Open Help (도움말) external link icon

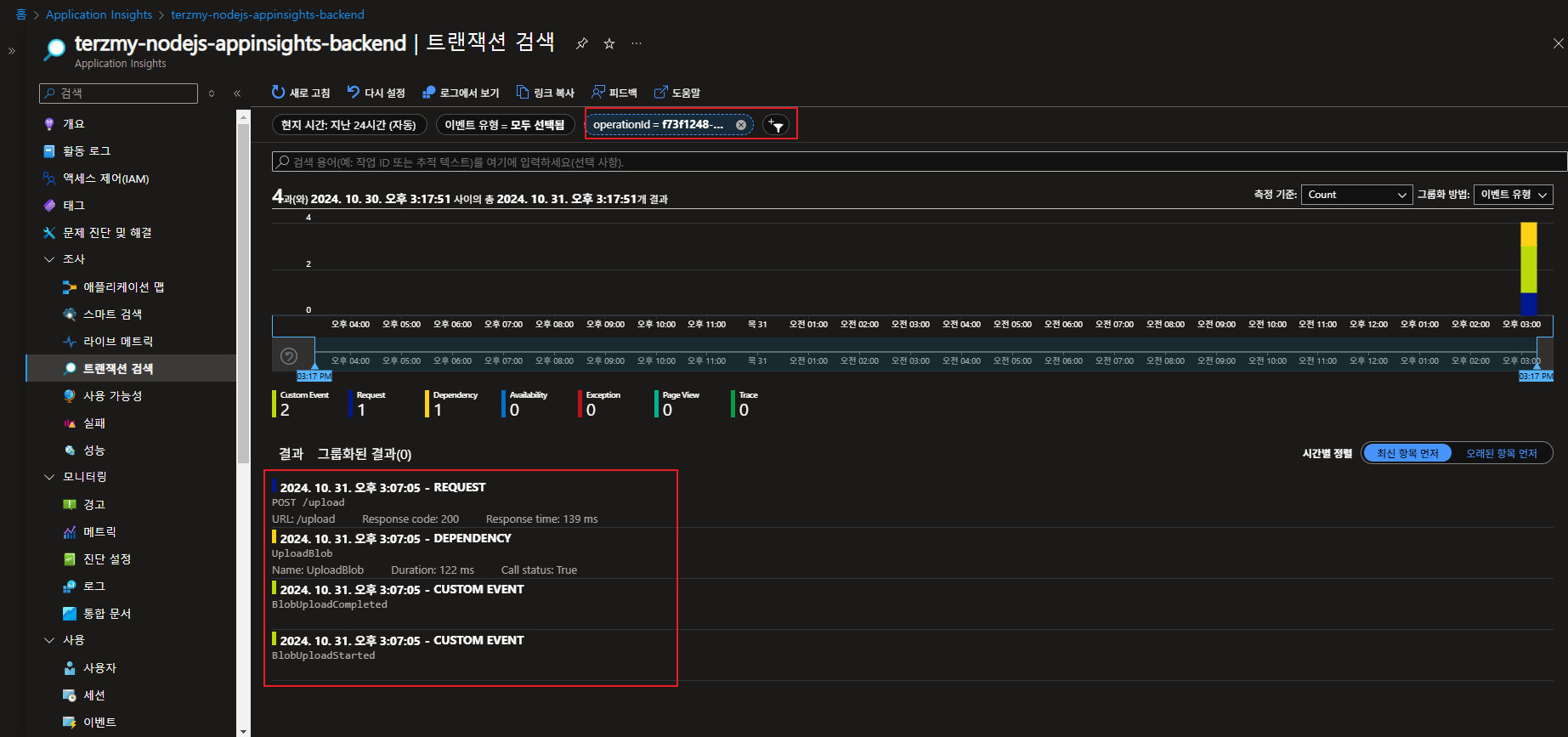click(660, 92)
